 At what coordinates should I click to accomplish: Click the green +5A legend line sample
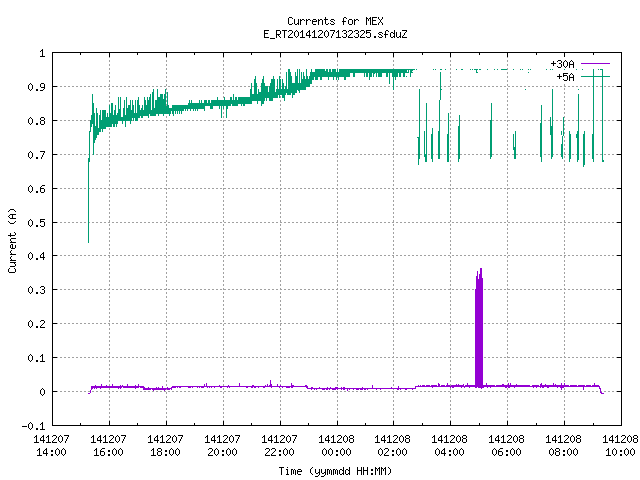[x=596, y=76]
